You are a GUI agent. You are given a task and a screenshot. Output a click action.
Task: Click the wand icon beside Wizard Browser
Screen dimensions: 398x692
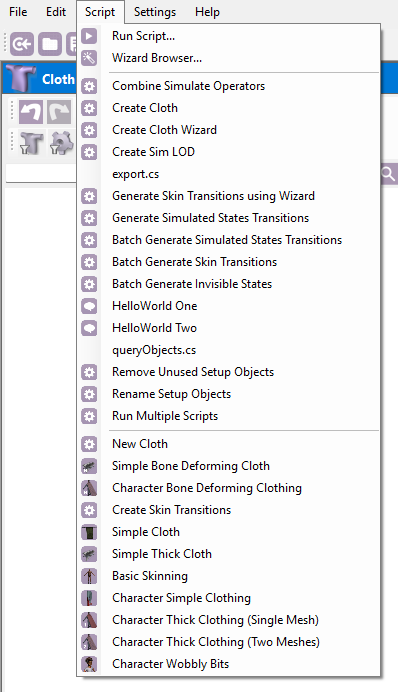89,58
